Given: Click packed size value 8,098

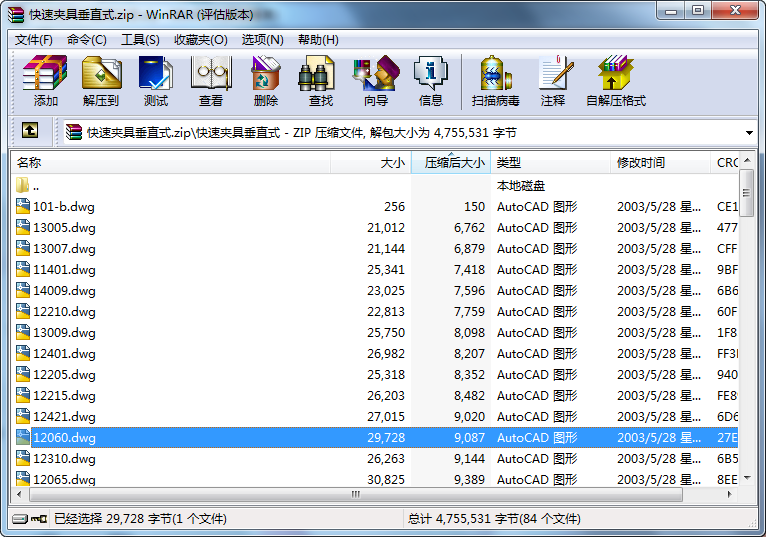Looking at the screenshot, I should click(469, 332).
